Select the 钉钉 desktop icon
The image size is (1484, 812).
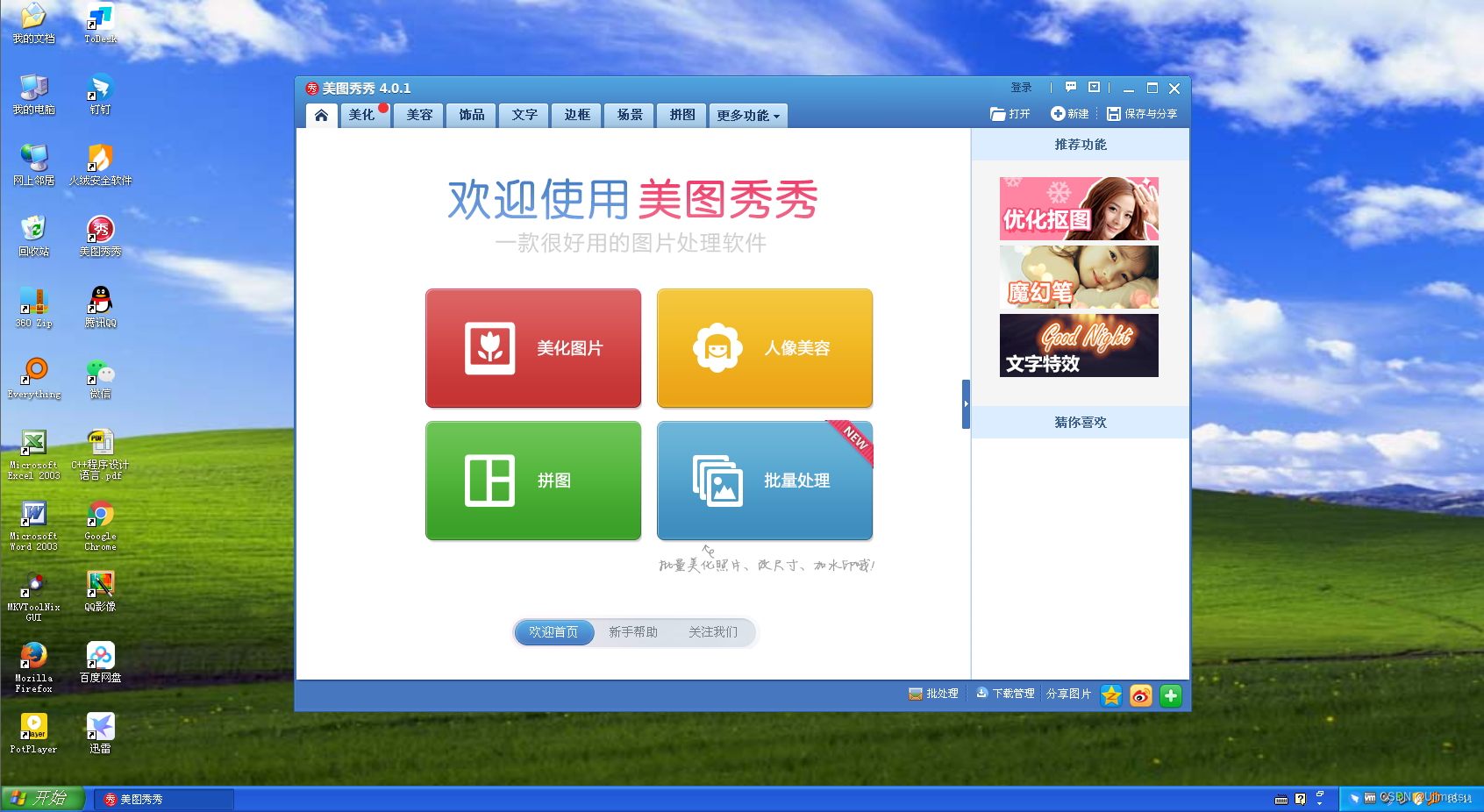(x=100, y=94)
